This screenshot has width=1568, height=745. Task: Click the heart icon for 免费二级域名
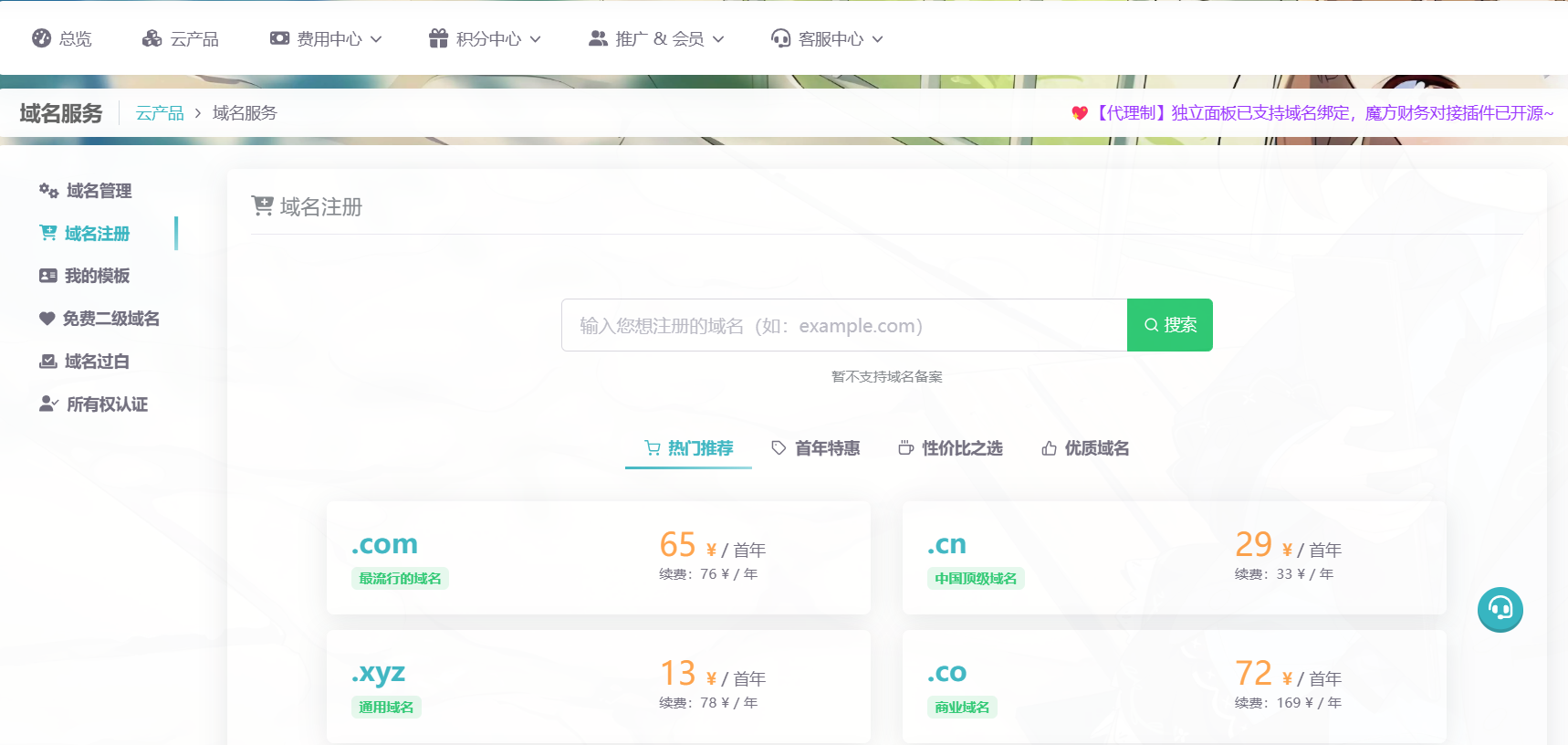[47, 319]
